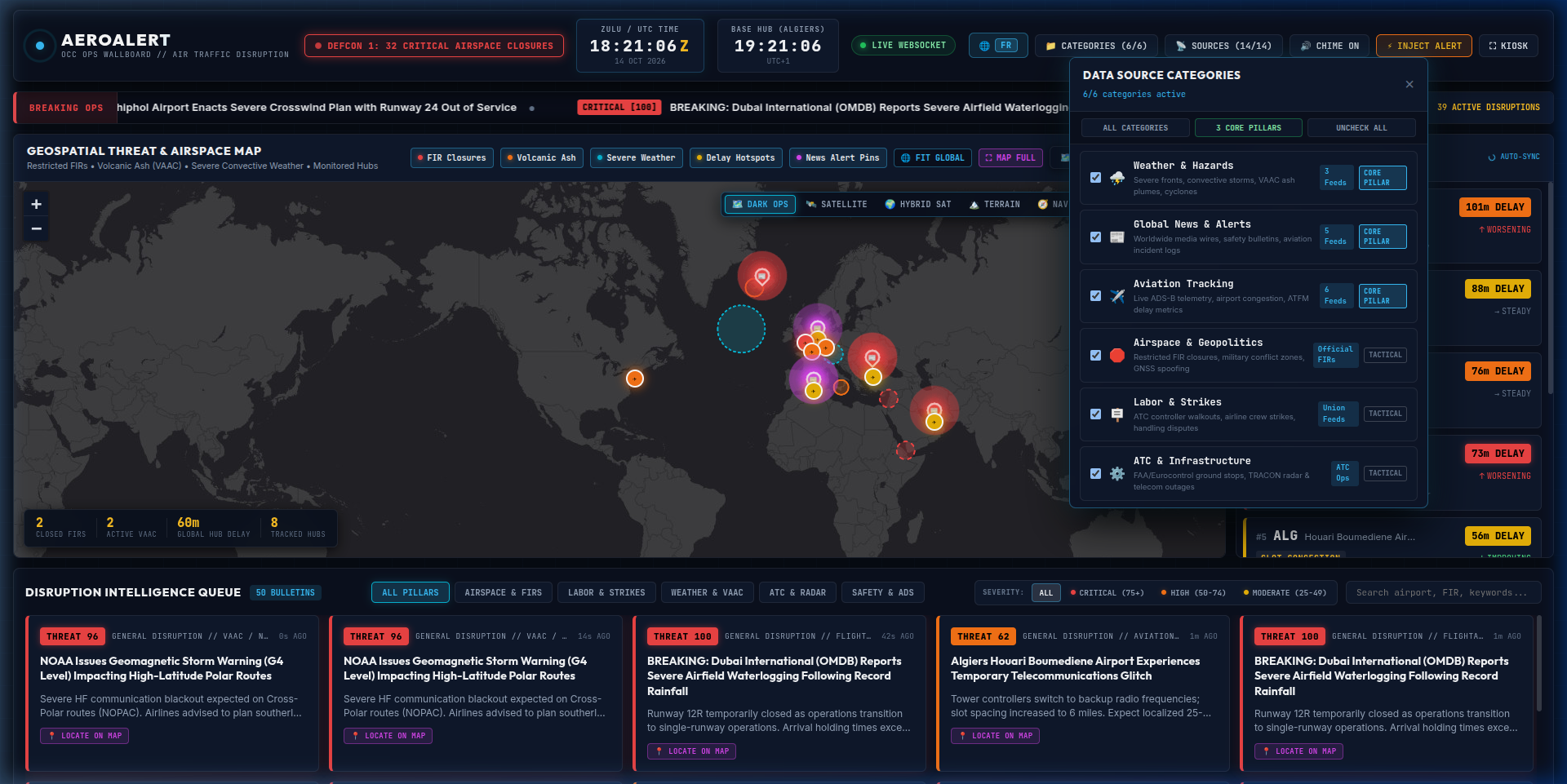Open Sources (14/14) dropdown
This screenshot has height=784, width=1567.
tap(1223, 46)
